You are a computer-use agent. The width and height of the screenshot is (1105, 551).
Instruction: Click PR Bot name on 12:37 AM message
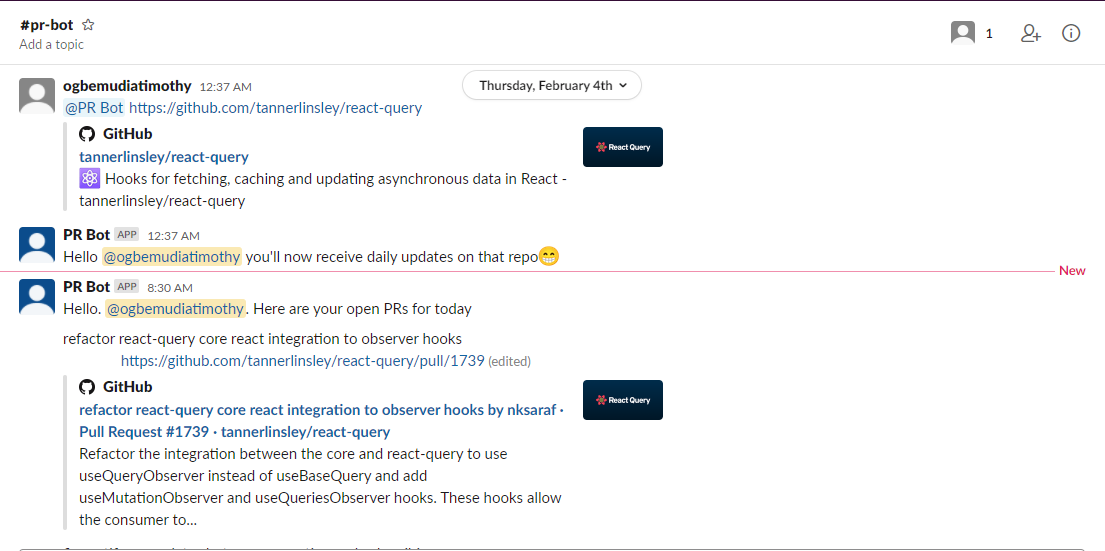[x=87, y=235]
